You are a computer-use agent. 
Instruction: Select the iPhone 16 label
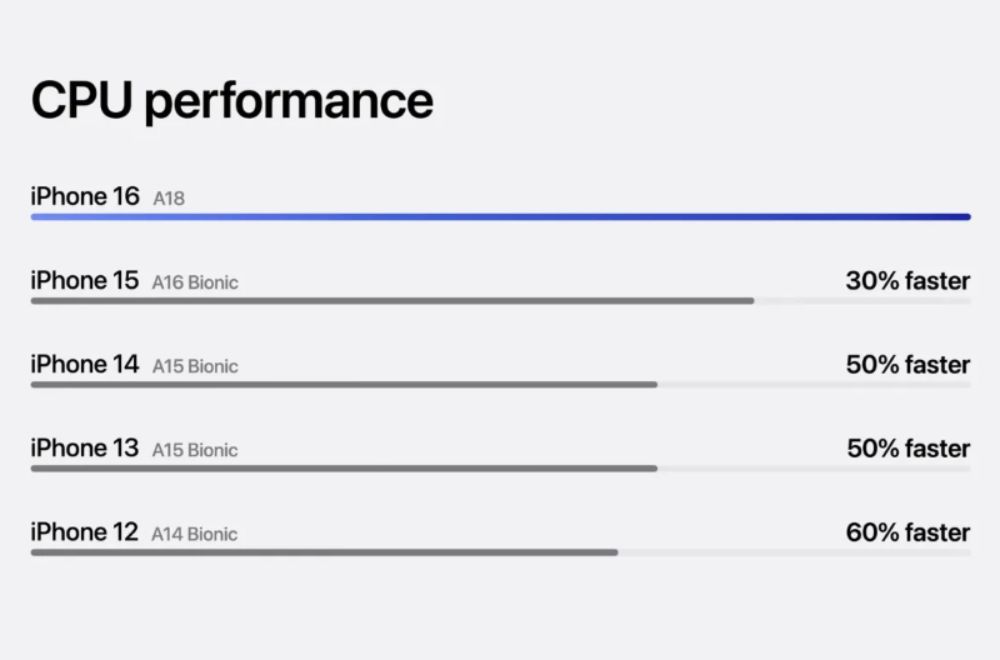85,197
